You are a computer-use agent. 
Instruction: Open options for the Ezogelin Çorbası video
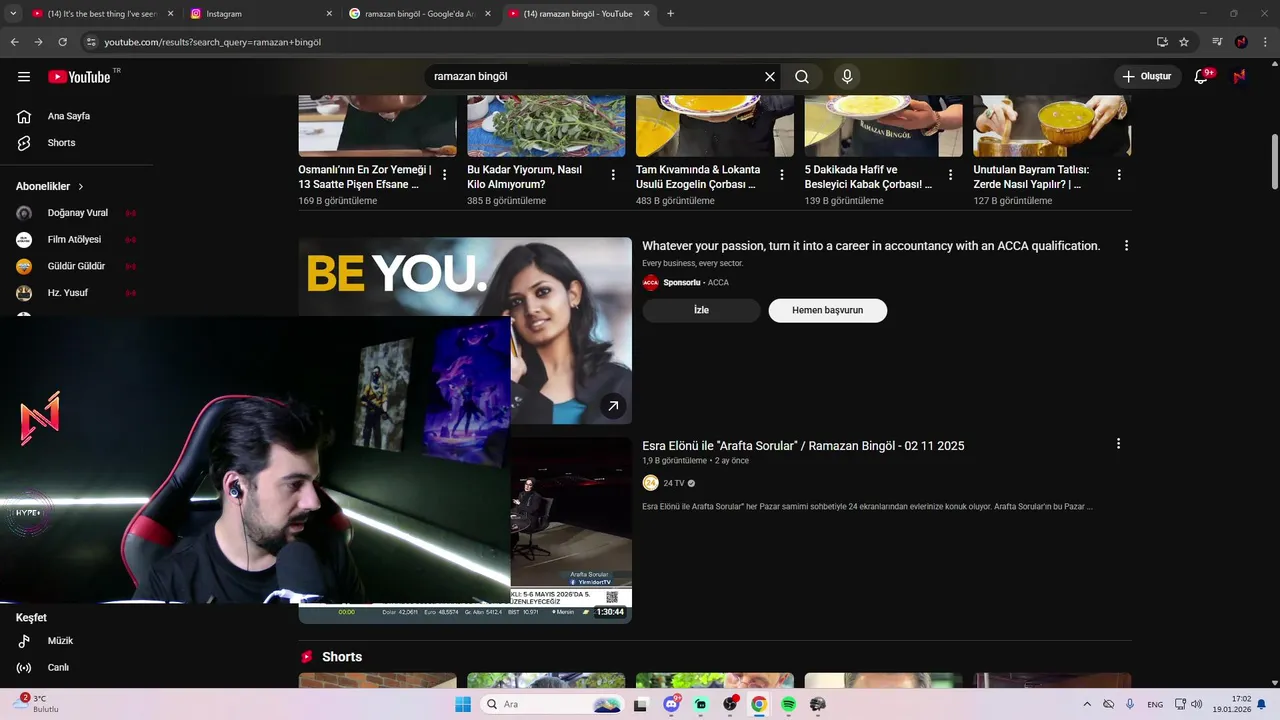point(782,175)
